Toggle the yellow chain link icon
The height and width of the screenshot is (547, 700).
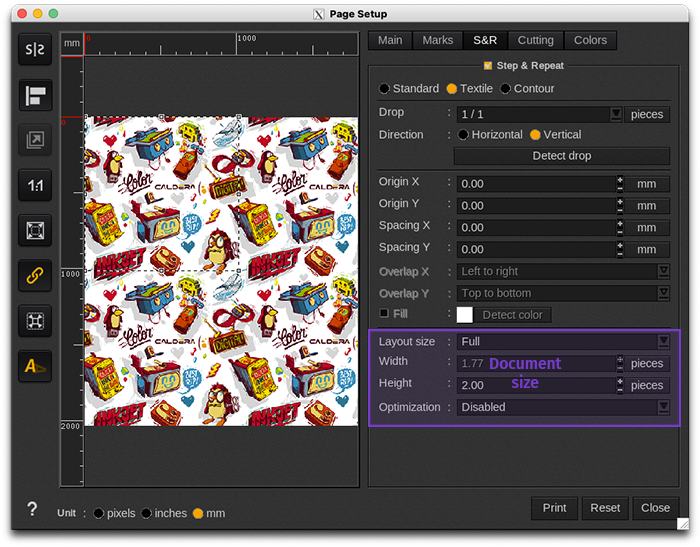click(x=35, y=275)
